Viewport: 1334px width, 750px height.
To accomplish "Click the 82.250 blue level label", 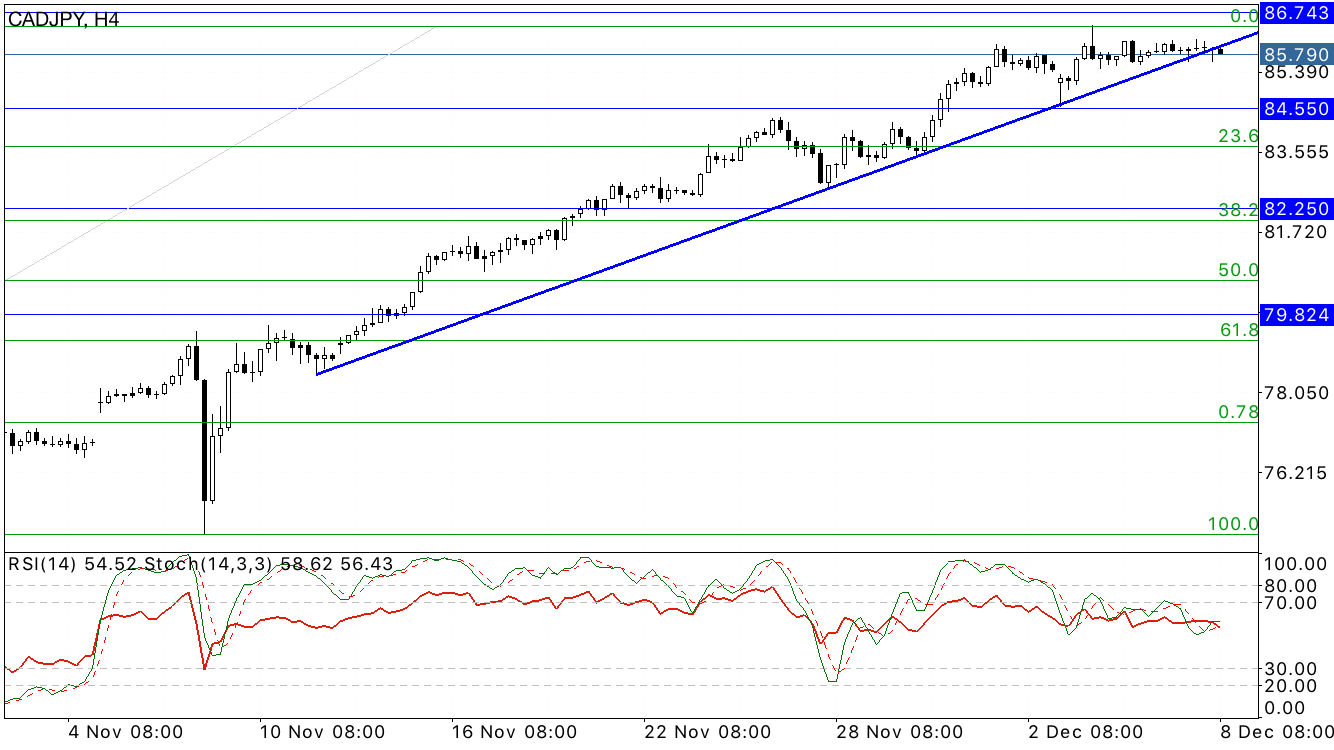I will tap(1296, 209).
